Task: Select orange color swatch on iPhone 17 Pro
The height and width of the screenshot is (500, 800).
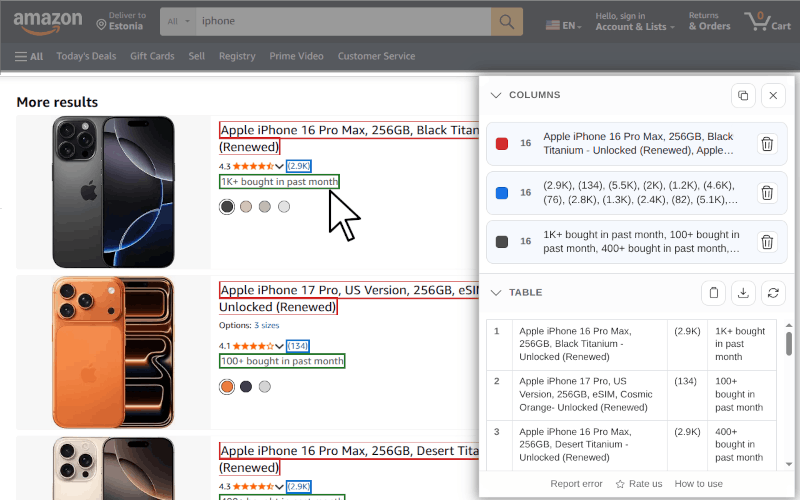Action: (x=227, y=387)
